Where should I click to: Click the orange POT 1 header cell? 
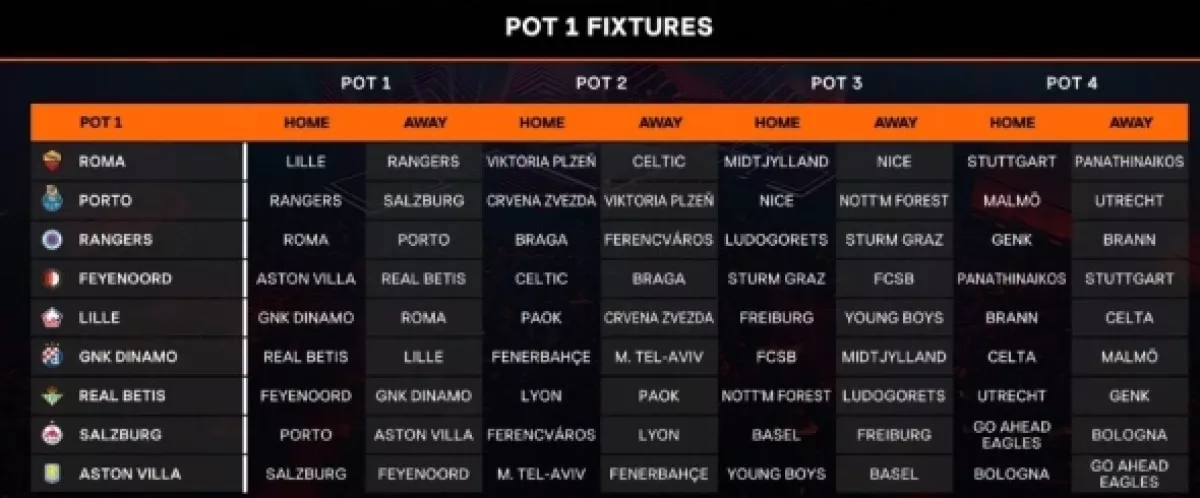[x=137, y=123]
